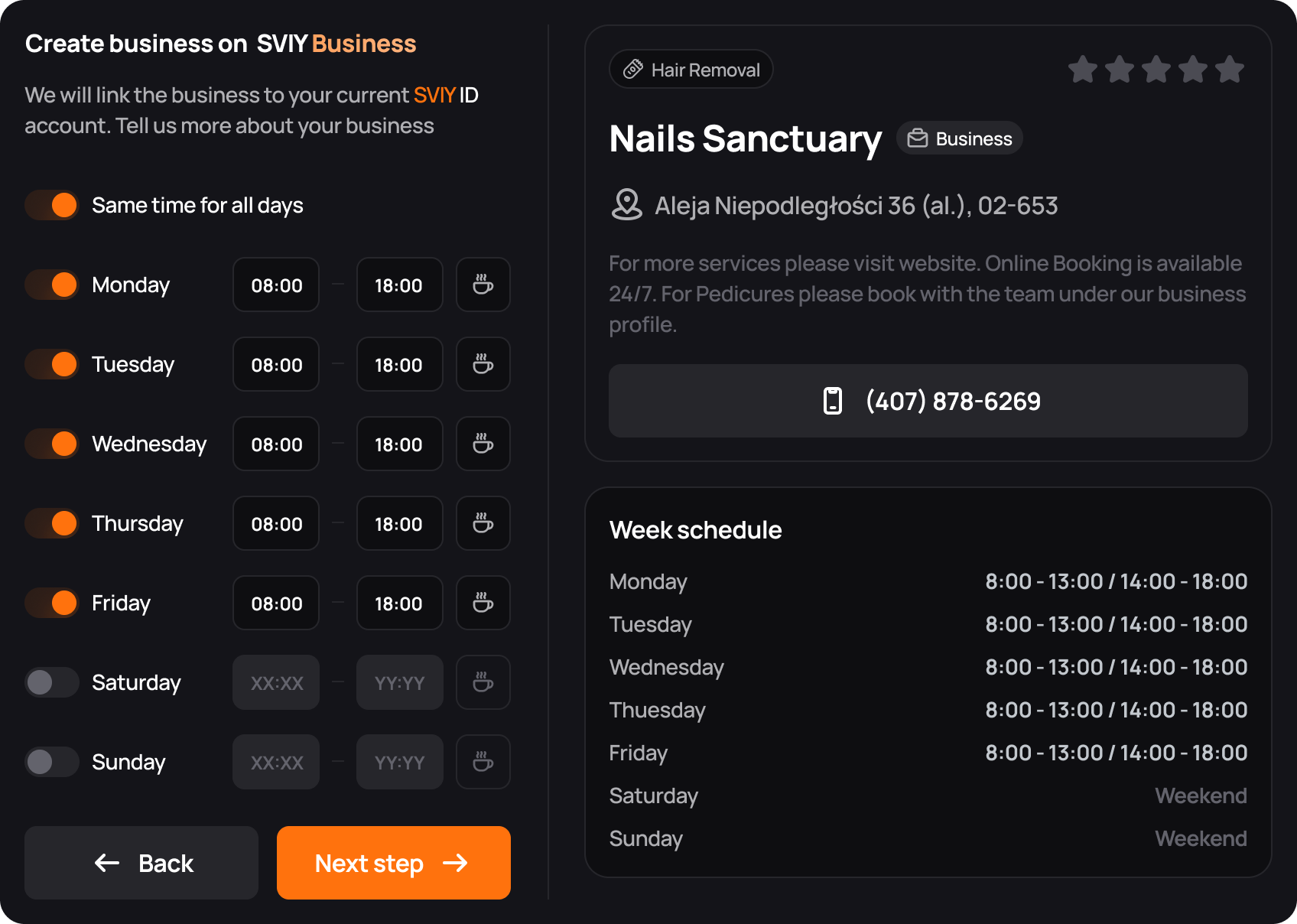
Task: Click the left arrow on Back button
Action: [107, 863]
